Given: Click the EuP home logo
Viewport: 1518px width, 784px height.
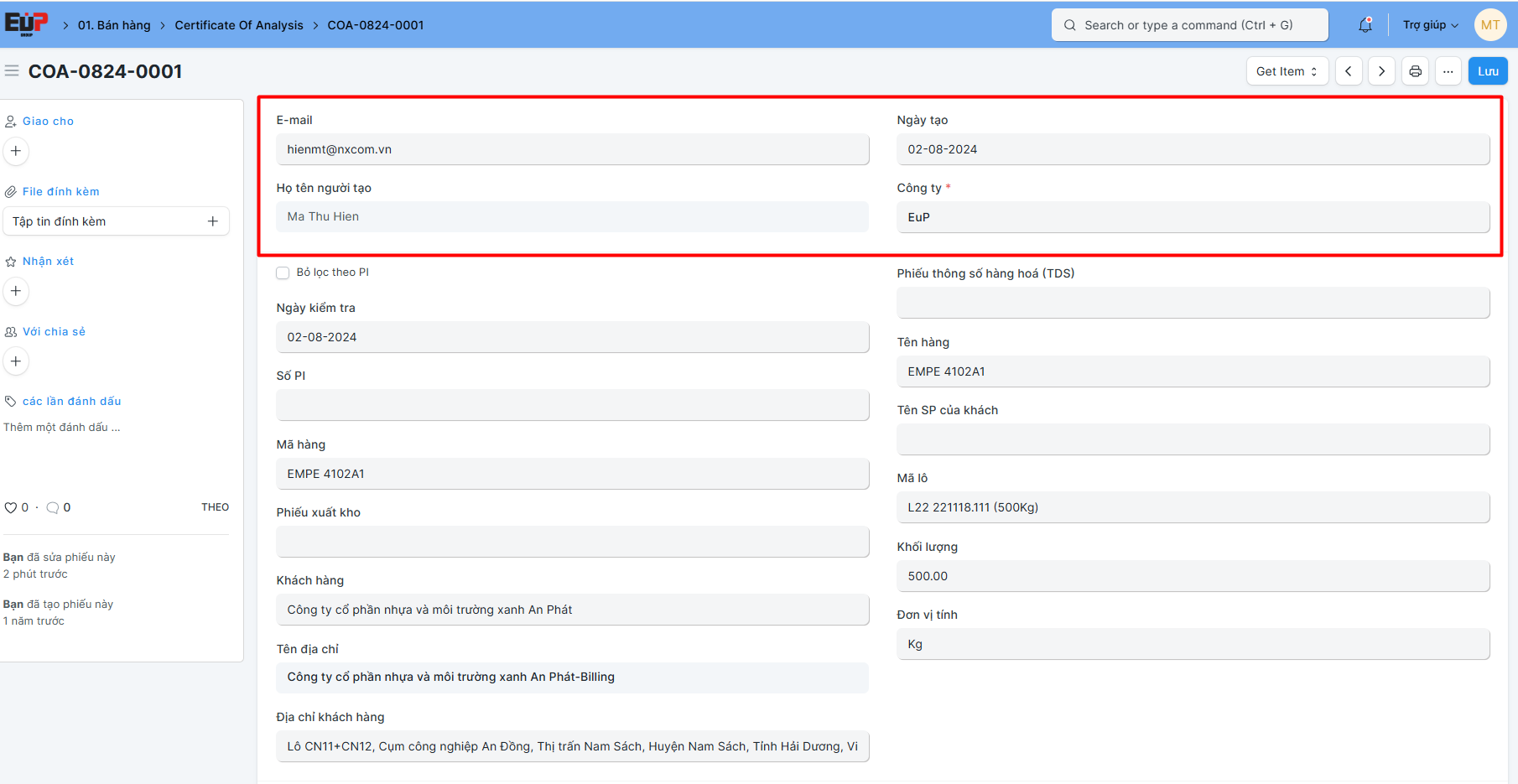Looking at the screenshot, I should click(x=26, y=24).
